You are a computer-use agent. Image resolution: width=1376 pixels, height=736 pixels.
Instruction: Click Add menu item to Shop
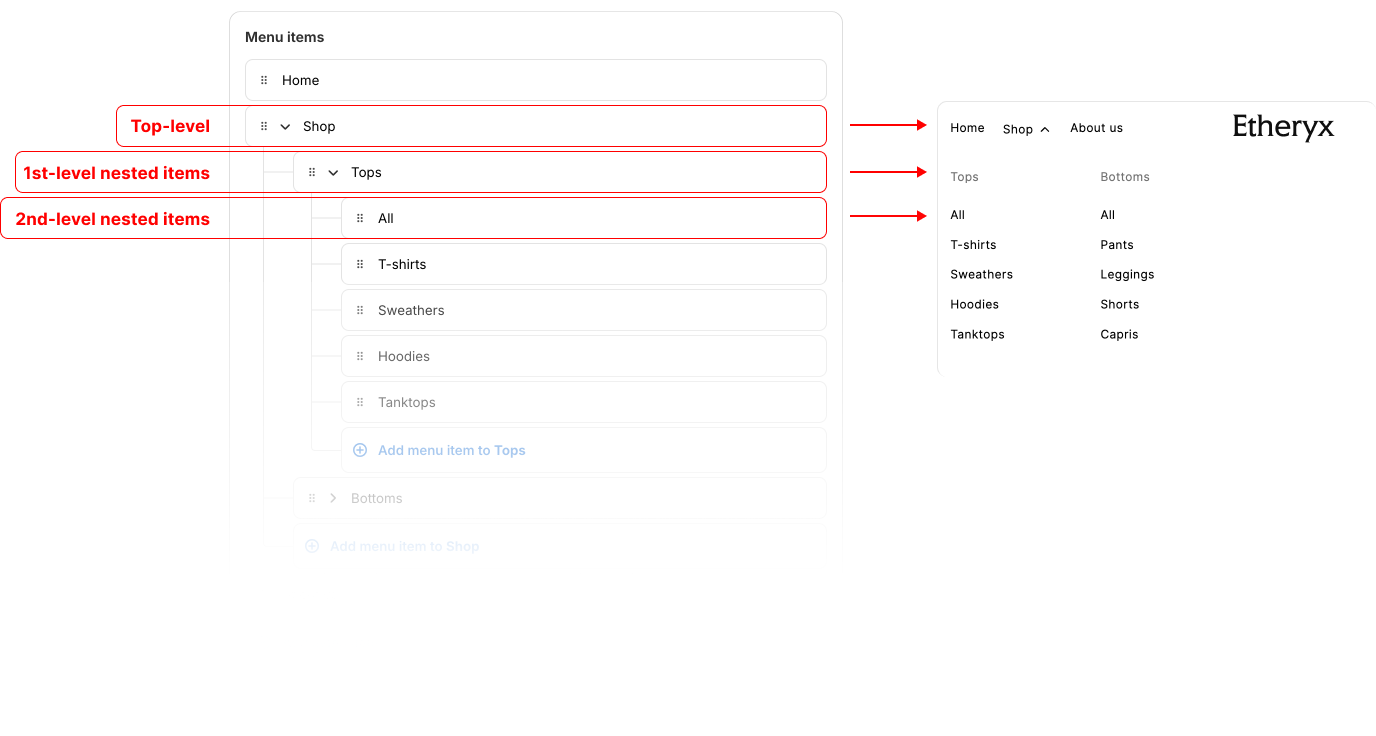coord(404,546)
